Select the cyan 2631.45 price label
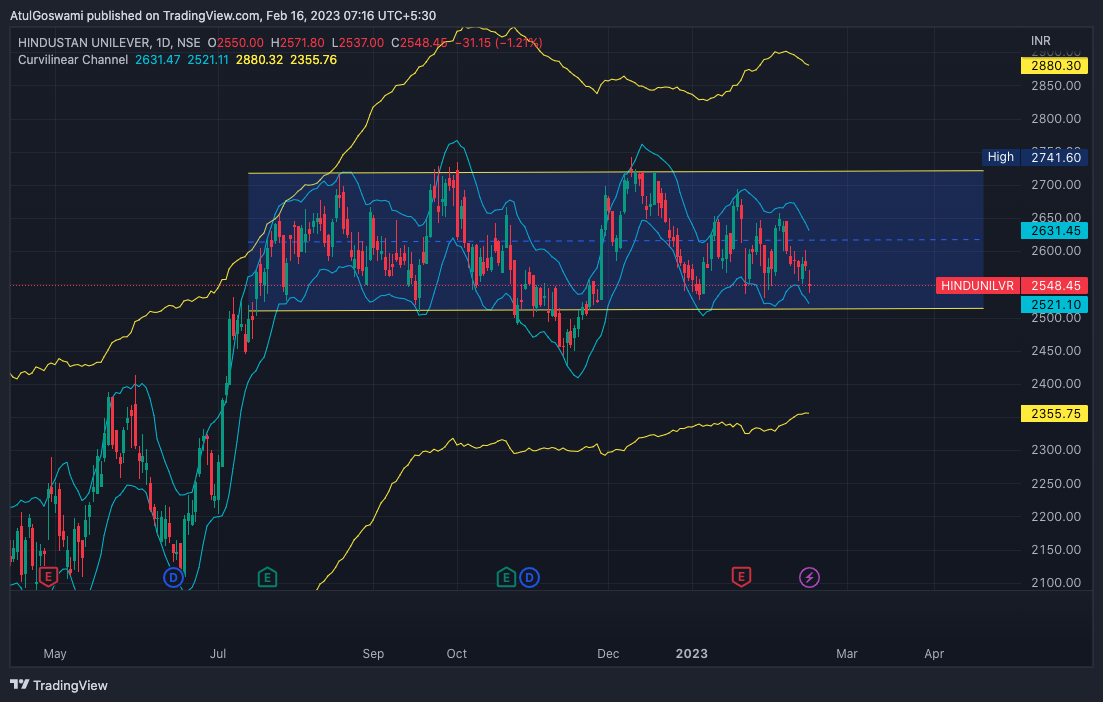The width and height of the screenshot is (1103, 702). point(1054,231)
